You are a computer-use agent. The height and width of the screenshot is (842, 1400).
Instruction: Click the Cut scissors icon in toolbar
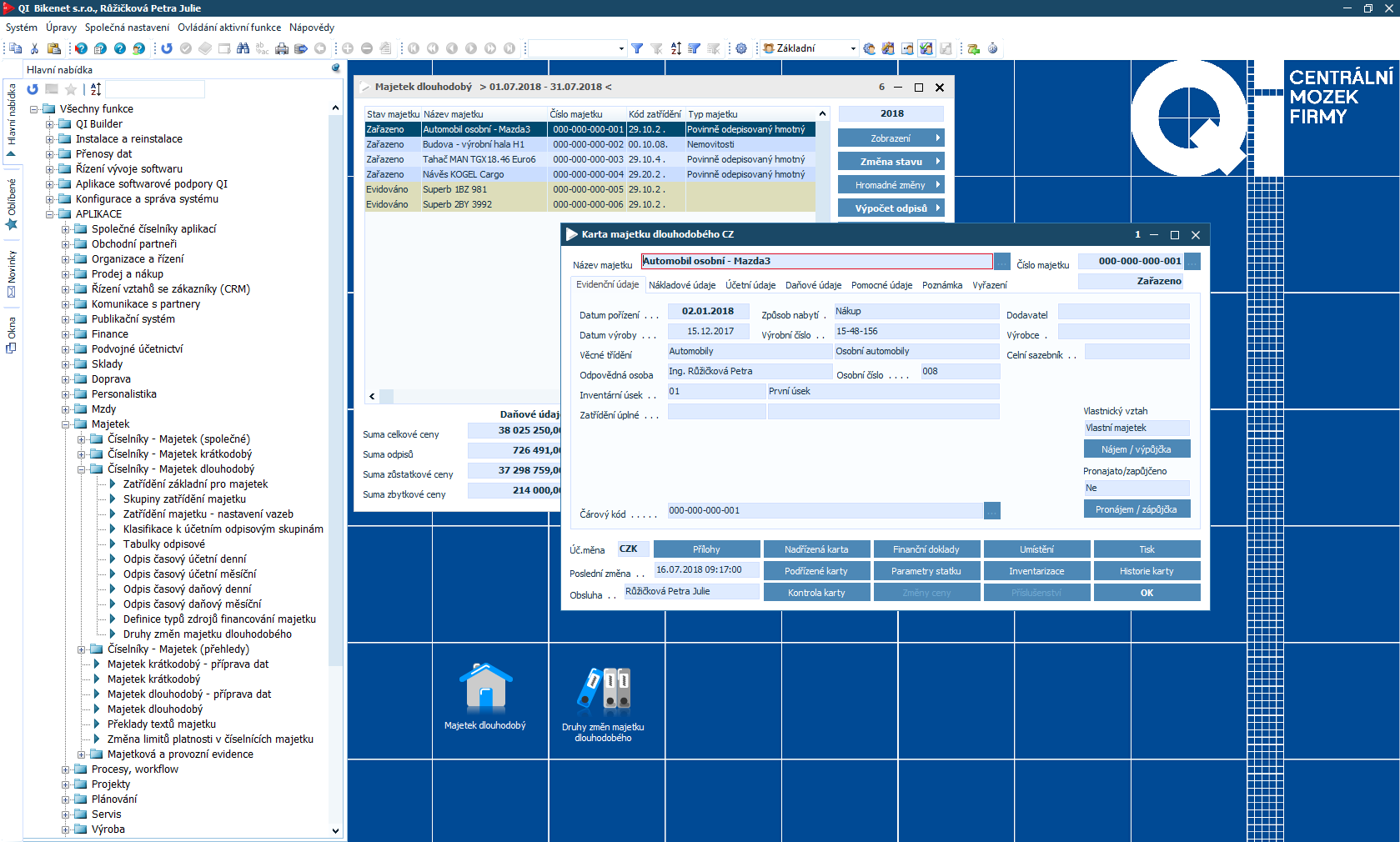[34, 48]
